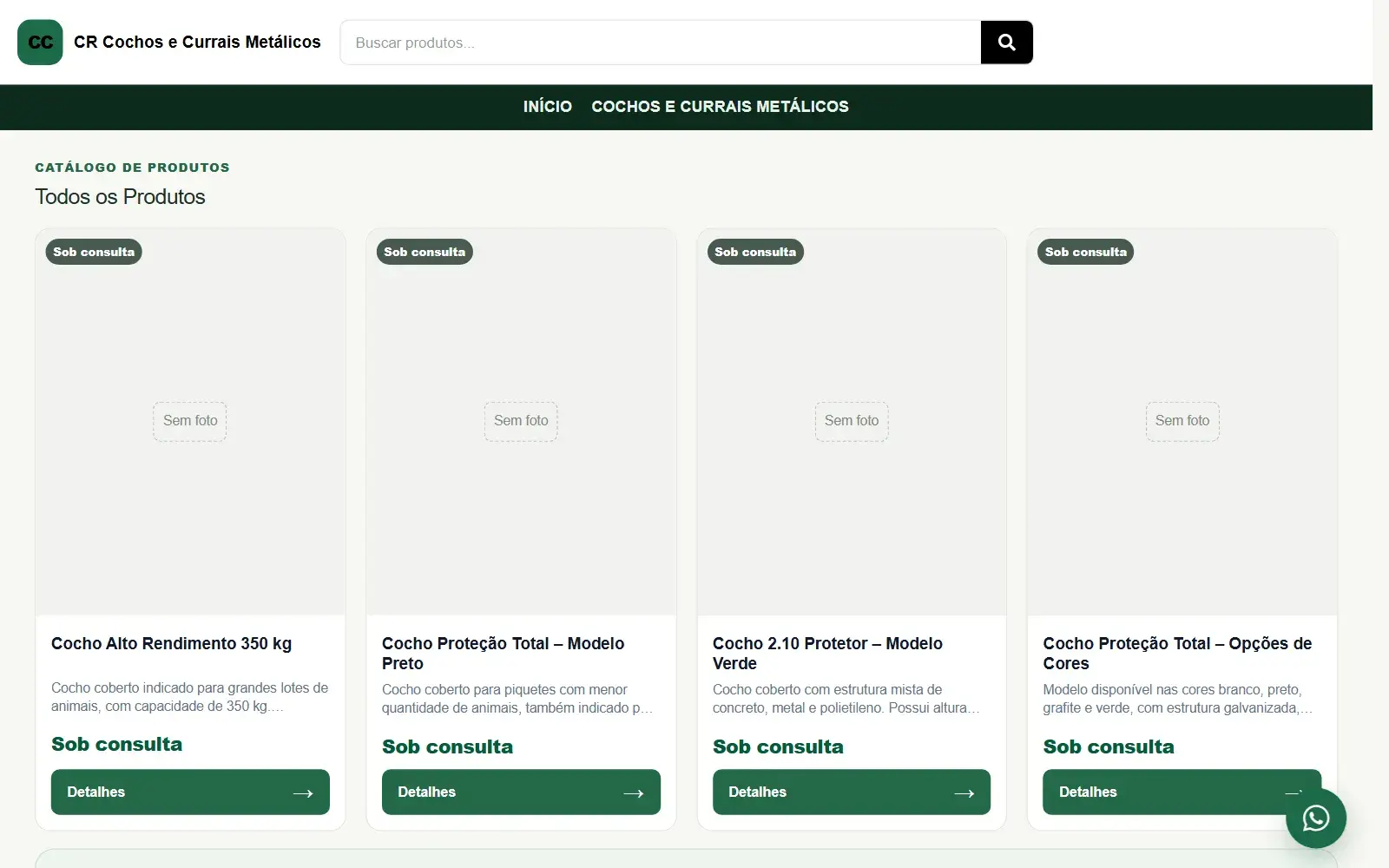Open Detalhes for Cocho Alto Rendimento 350 kg
Viewport: 1389px width, 868px height.
[x=190, y=792]
